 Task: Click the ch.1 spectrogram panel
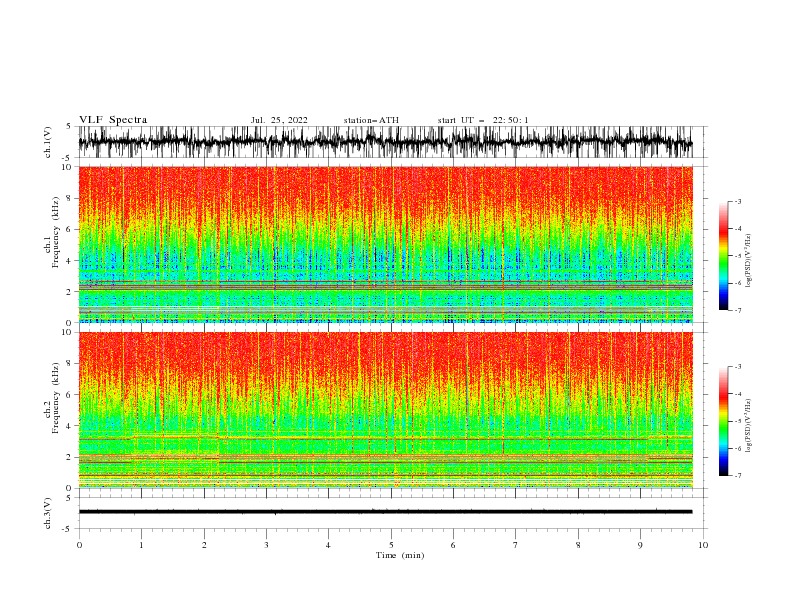(x=385, y=244)
